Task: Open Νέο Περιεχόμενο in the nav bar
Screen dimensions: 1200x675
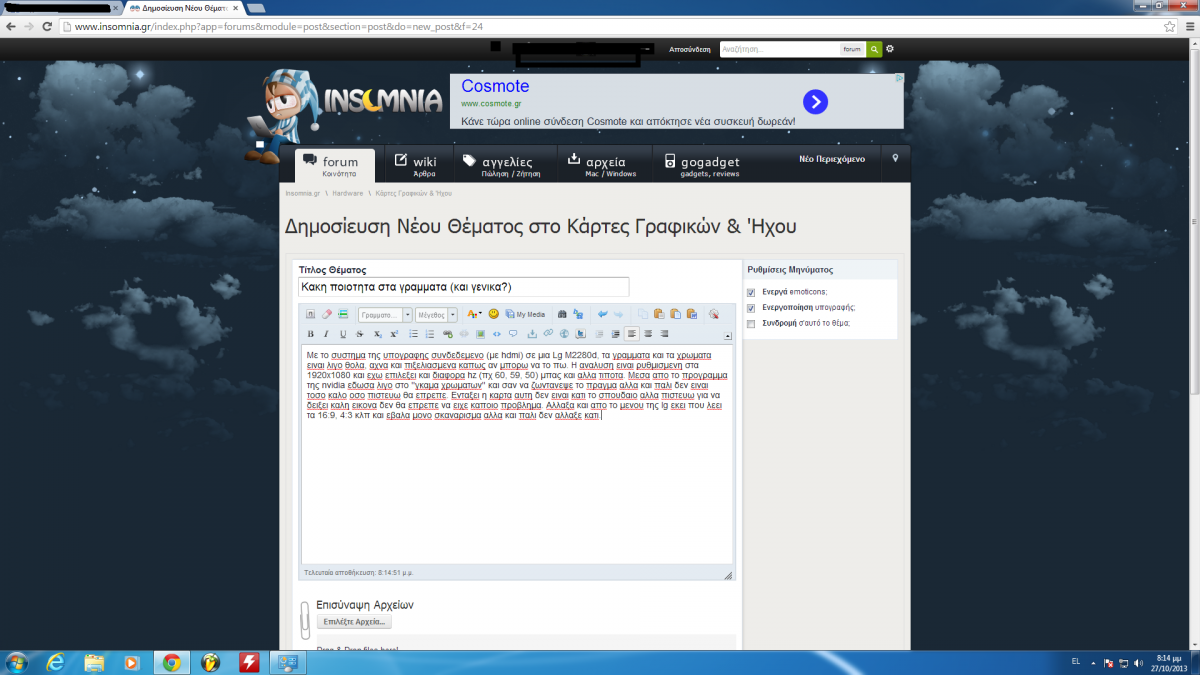Action: pyautogui.click(x=832, y=159)
